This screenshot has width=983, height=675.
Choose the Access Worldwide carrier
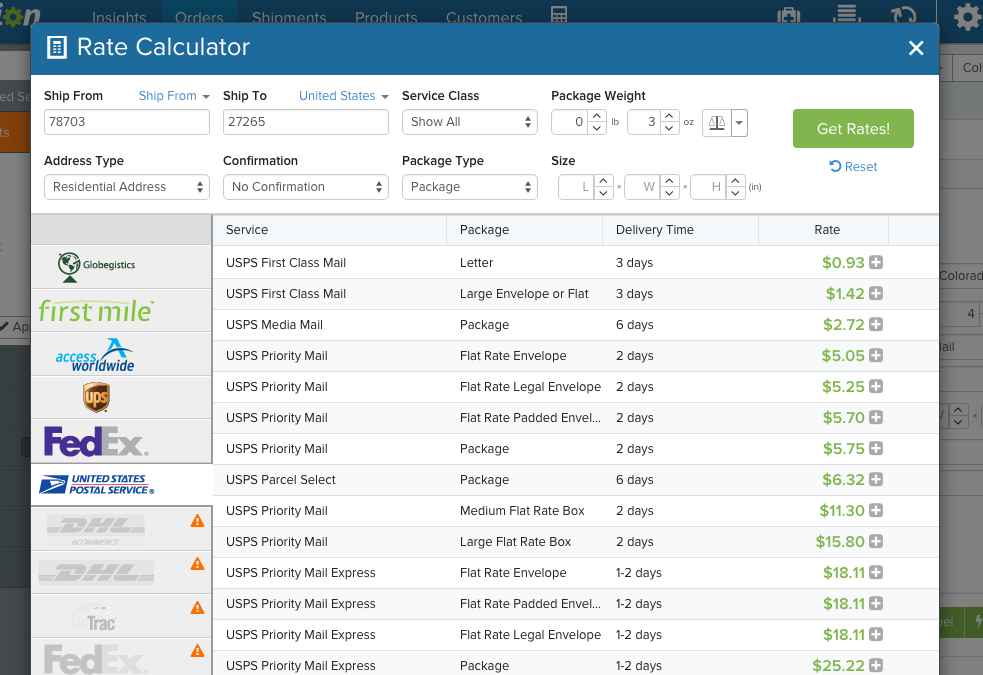tap(96, 354)
